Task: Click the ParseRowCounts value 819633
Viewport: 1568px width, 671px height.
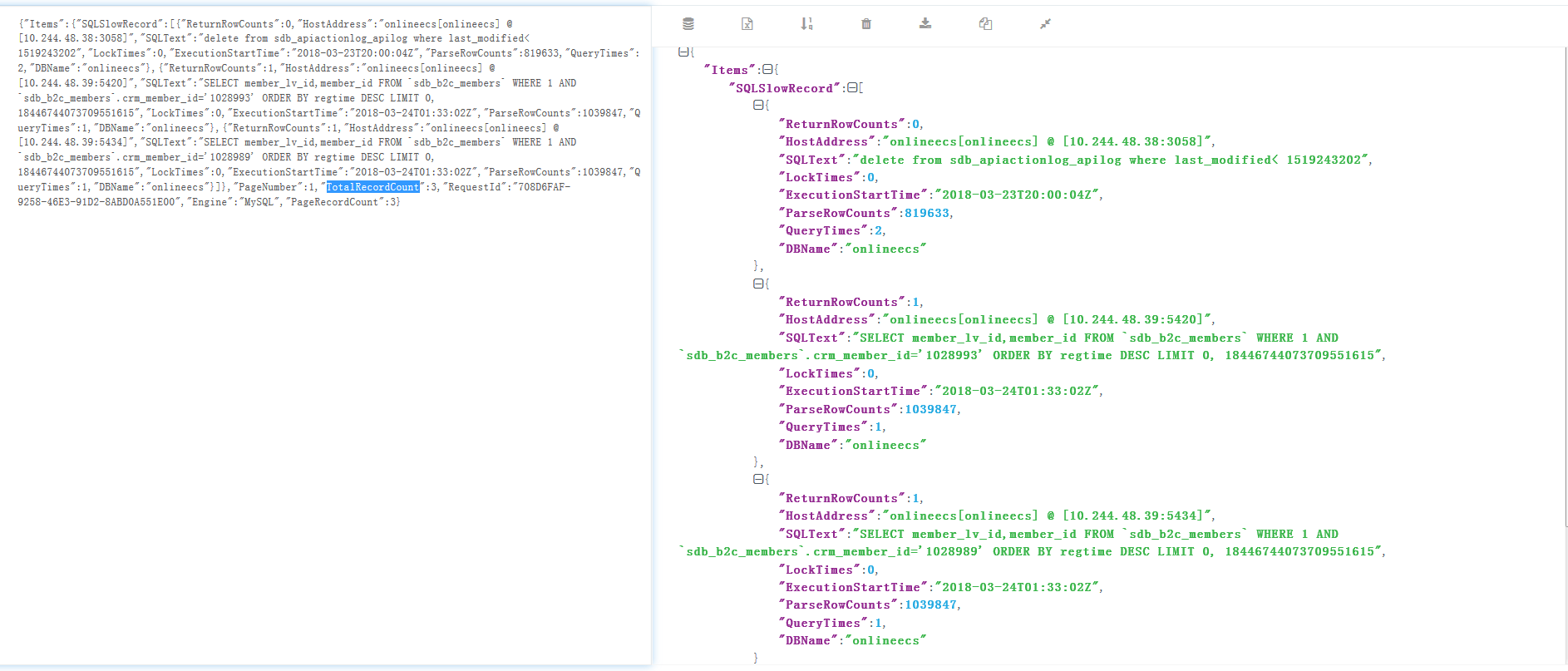Action: tap(927, 213)
